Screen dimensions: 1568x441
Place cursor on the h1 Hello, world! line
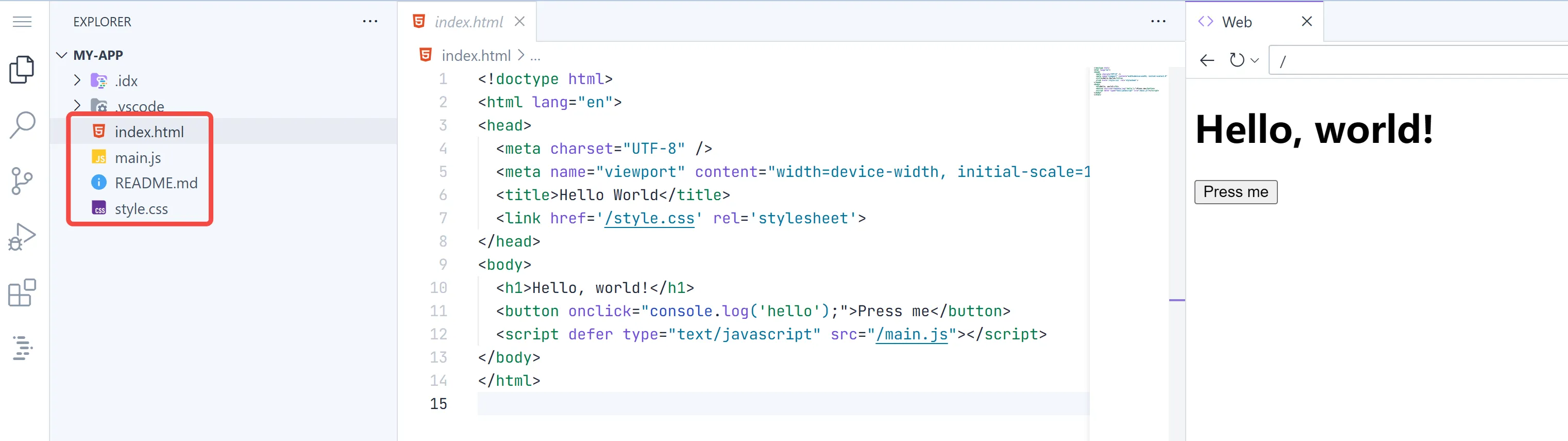tap(595, 288)
